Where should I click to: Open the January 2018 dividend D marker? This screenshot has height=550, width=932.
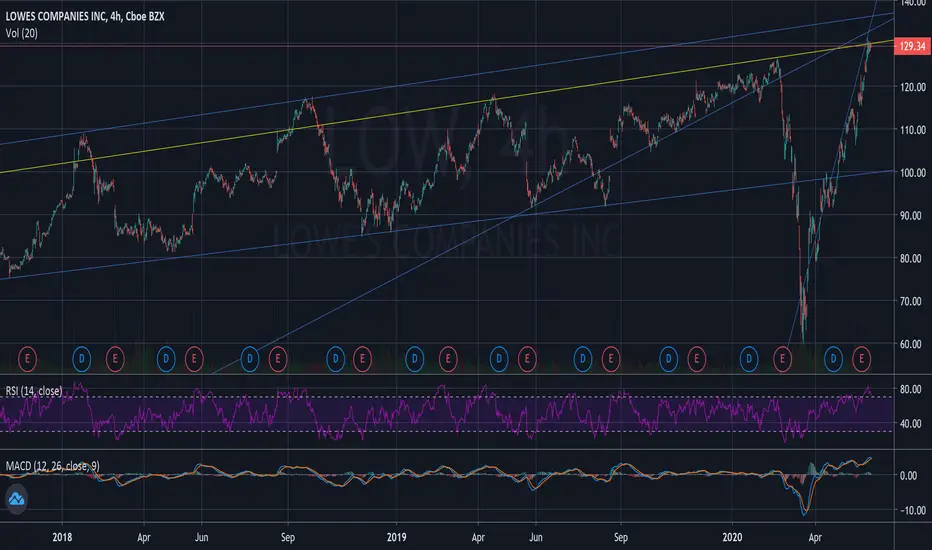(x=81, y=359)
